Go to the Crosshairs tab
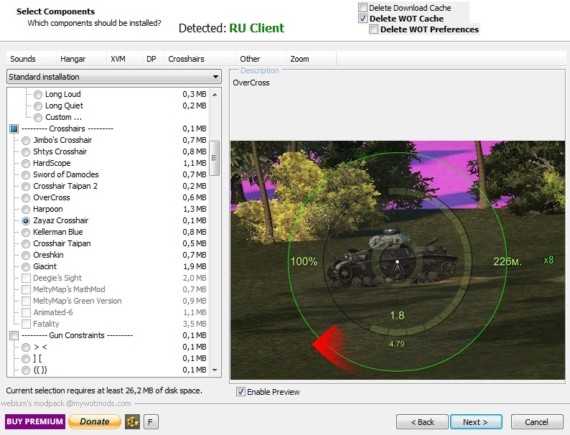The width and height of the screenshot is (570, 435). (186, 59)
